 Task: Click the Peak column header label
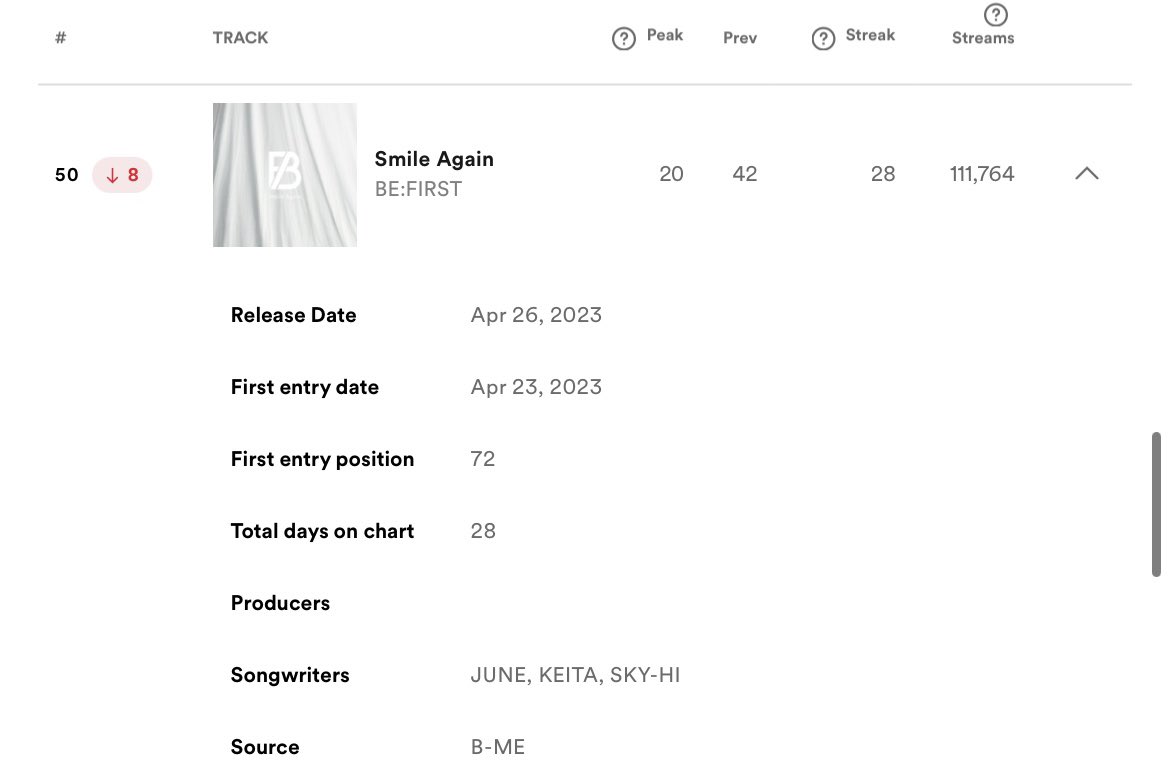tap(665, 35)
